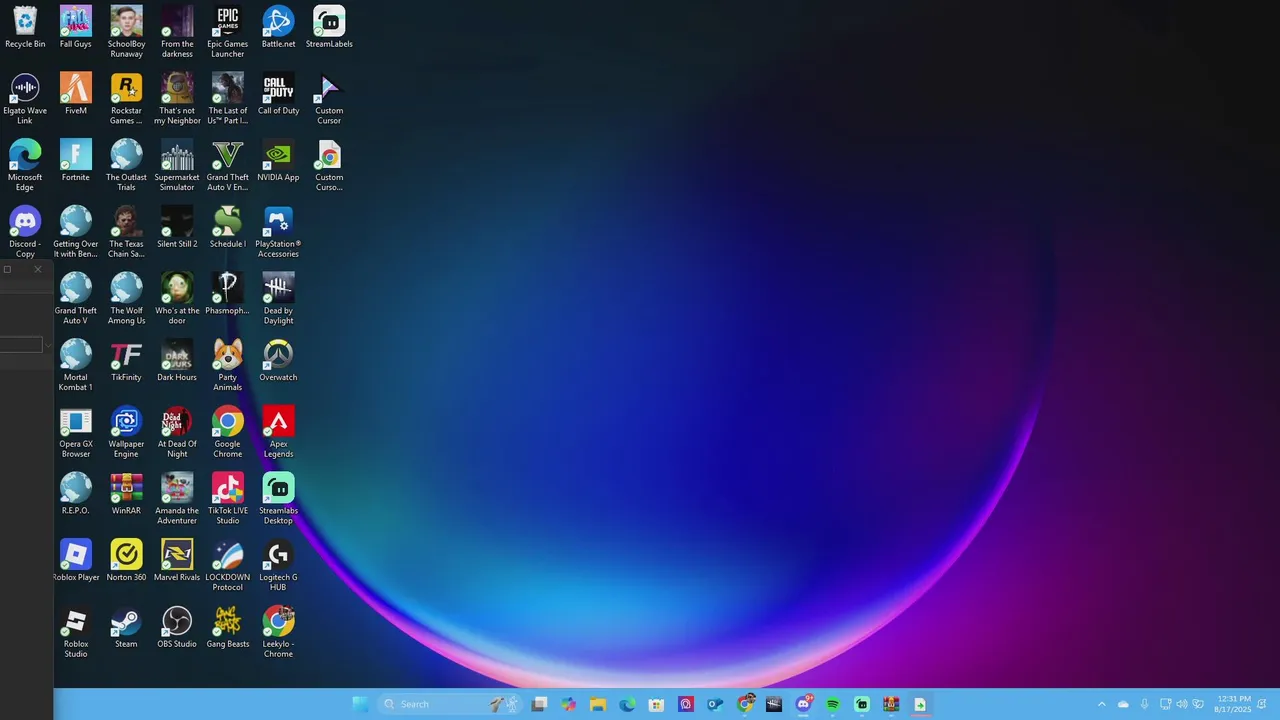Select the TikFinity desktop icon
Viewport: 1280px width, 720px height.
pos(126,360)
